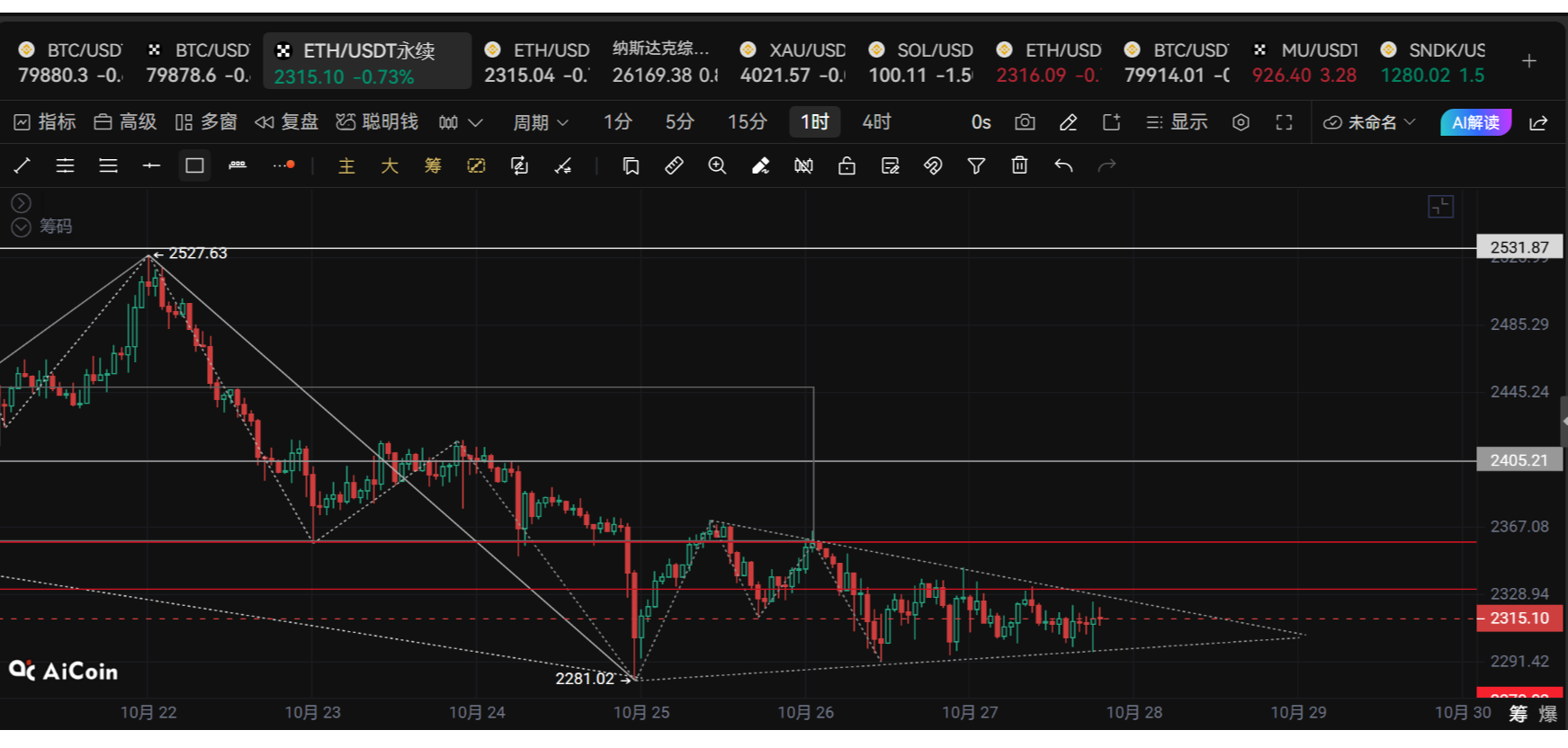Click the horizontal line drawing tool
This screenshot has height=748, width=1568.
pyautogui.click(x=151, y=165)
